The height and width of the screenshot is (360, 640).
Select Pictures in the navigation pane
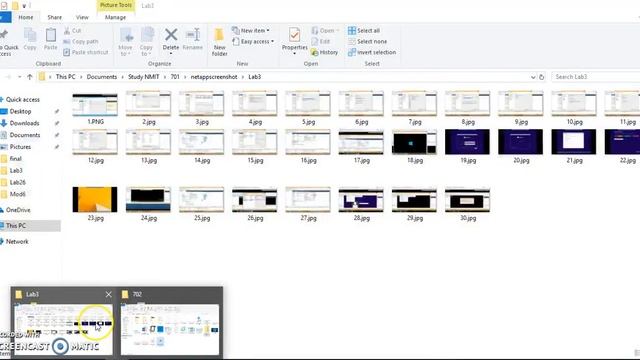pyautogui.click(x=20, y=147)
